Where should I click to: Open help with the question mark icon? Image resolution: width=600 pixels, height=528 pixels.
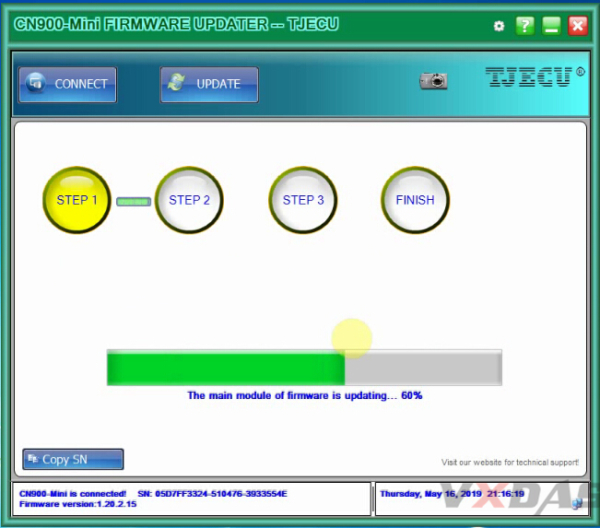(x=525, y=26)
